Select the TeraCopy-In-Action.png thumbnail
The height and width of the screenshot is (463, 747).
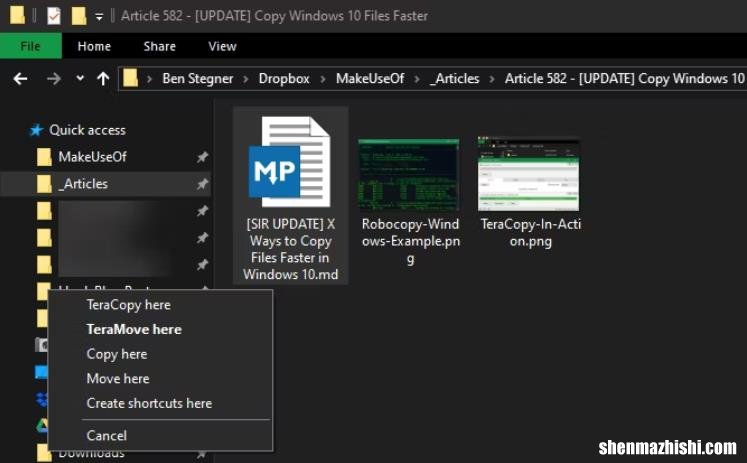coord(528,174)
